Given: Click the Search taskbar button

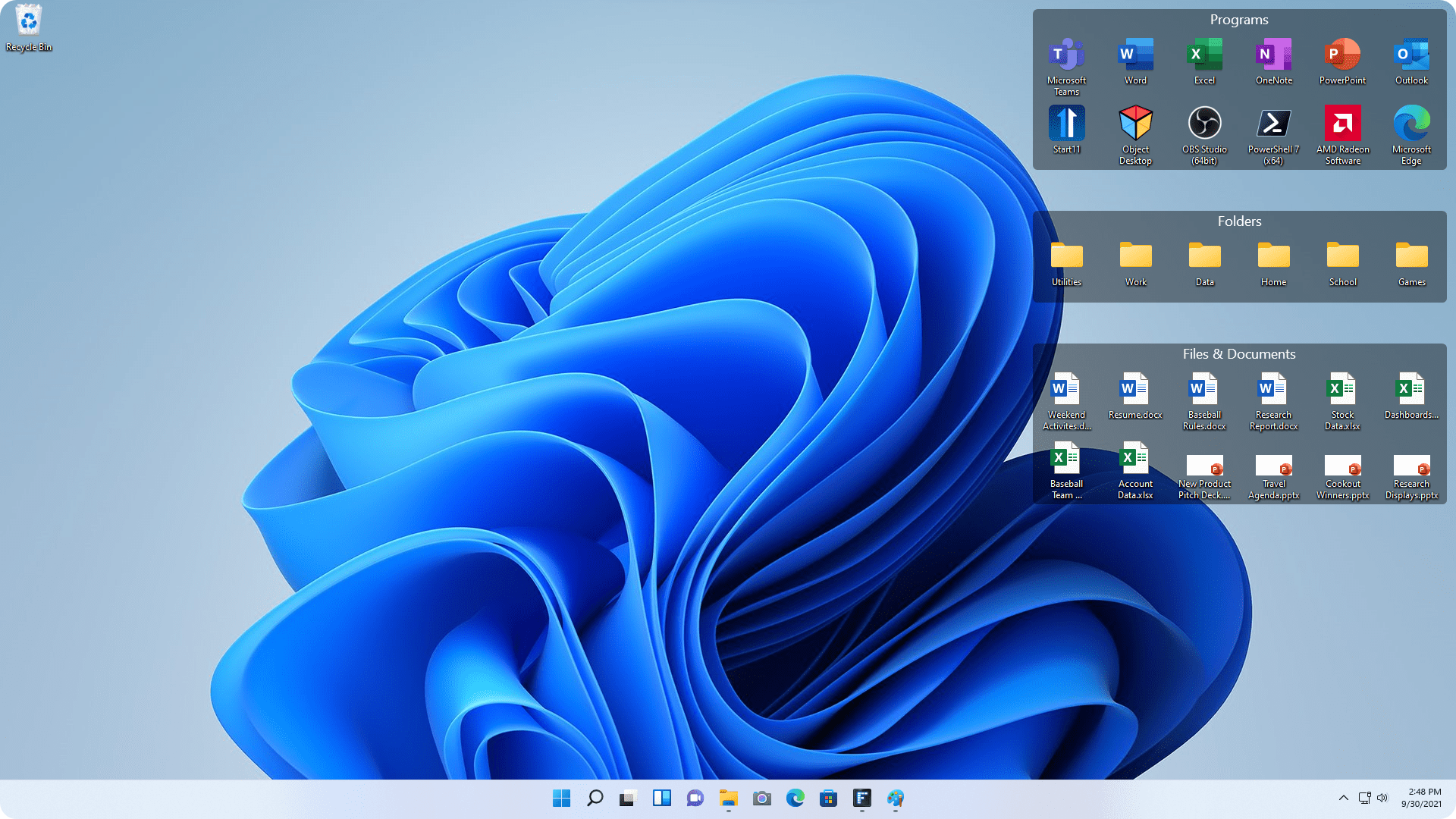Looking at the screenshot, I should [x=594, y=798].
